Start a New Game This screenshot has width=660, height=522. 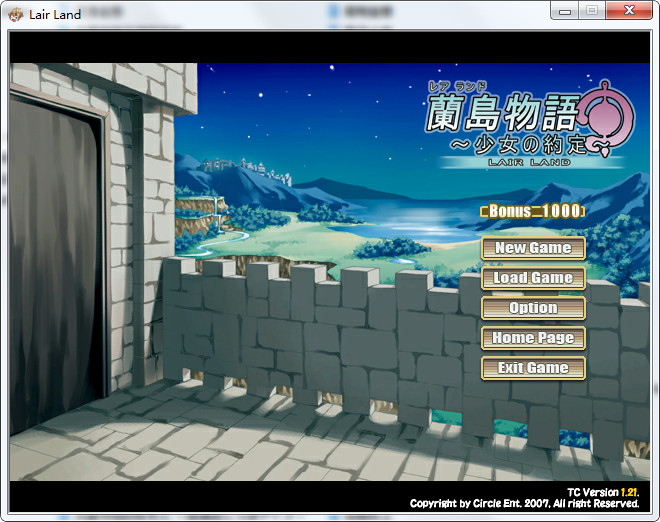pos(533,248)
